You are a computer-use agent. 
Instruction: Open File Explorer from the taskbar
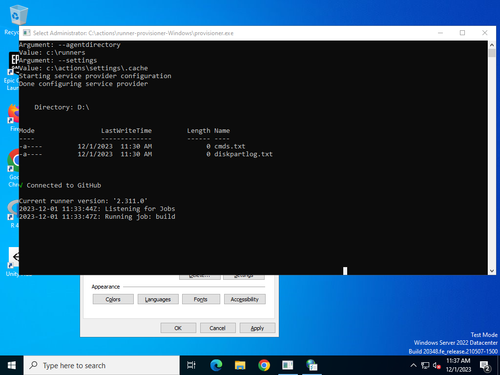point(240,365)
